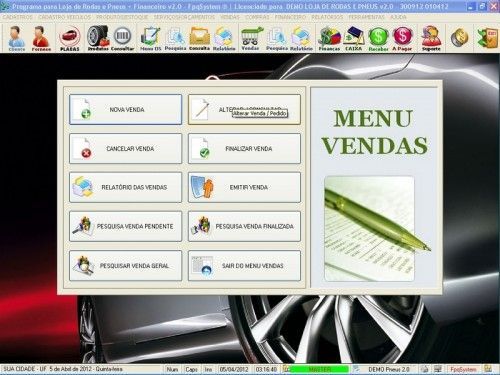Open the FINANCEIRO menu
This screenshot has width=500, height=375.
[290, 17]
